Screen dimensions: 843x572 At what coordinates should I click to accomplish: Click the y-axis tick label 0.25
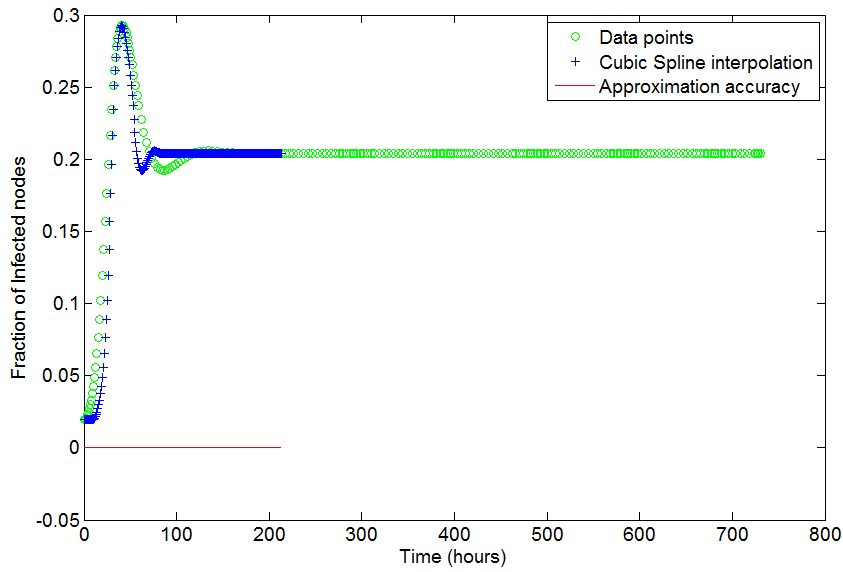(61, 87)
